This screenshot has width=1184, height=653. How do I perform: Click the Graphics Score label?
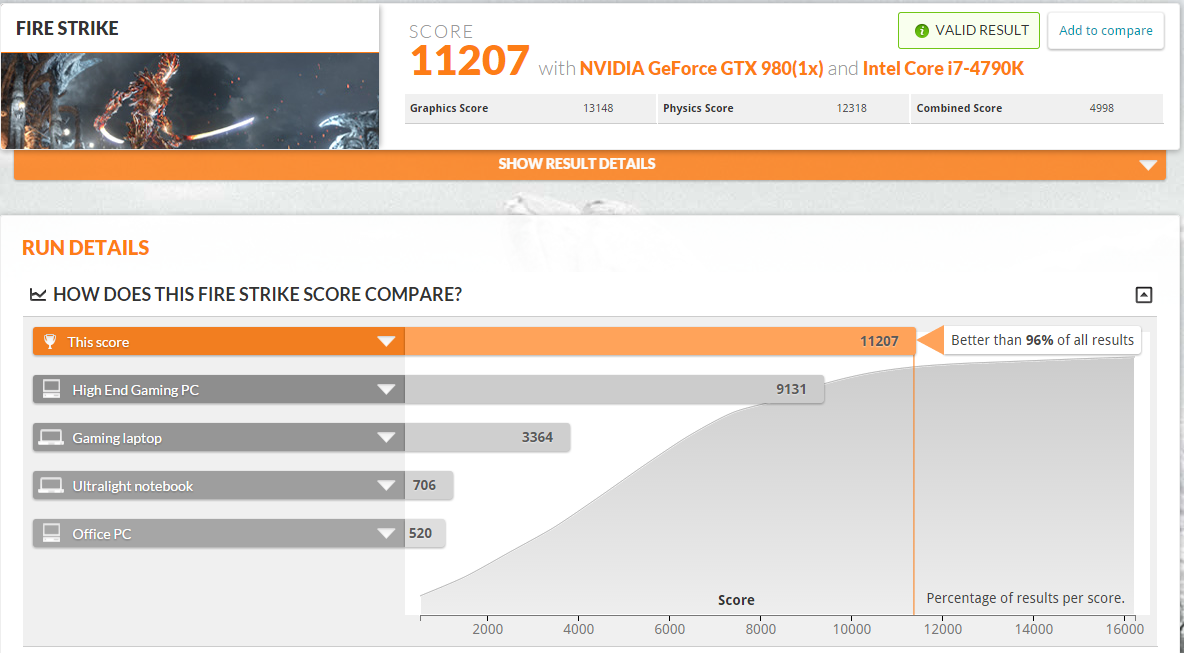coord(449,108)
